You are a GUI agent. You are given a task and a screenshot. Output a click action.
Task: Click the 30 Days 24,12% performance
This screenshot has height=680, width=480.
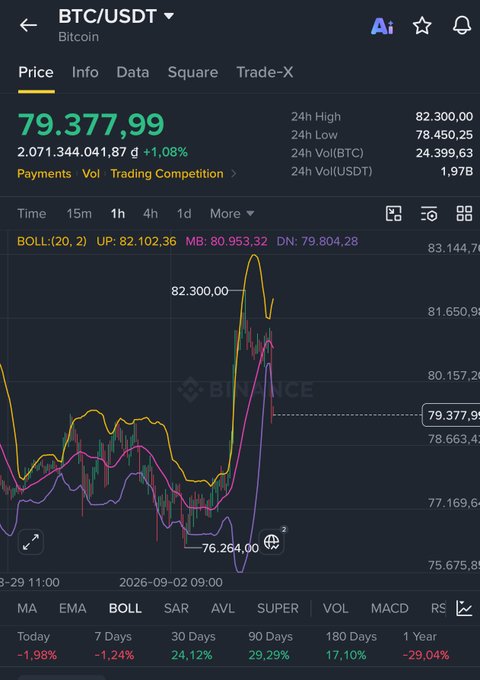coord(193,646)
